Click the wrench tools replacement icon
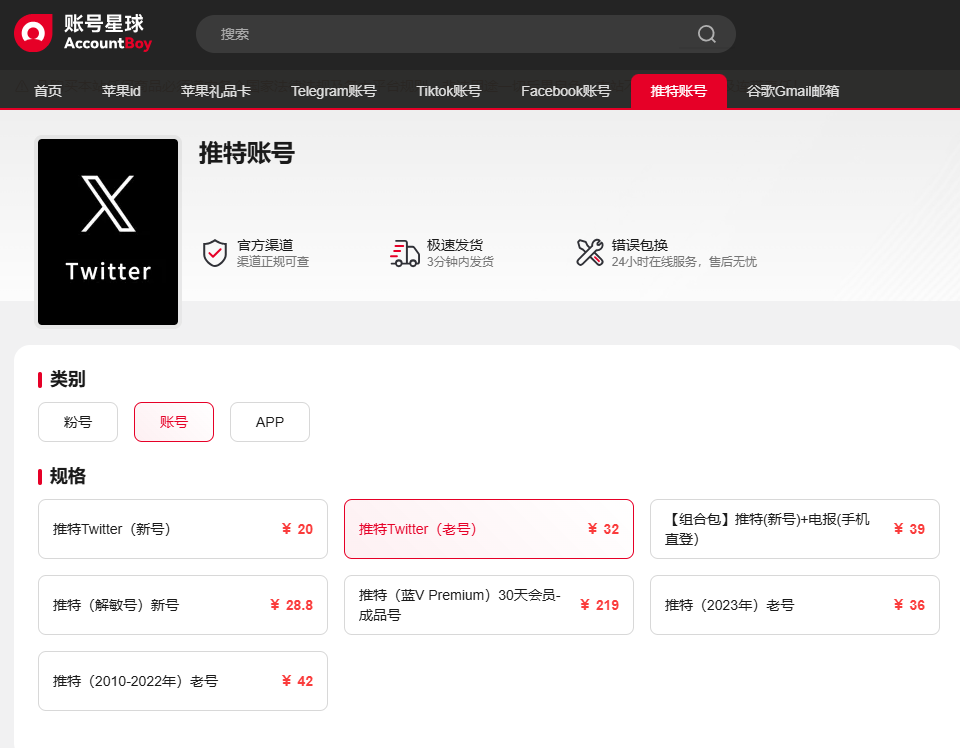Viewport: 960px width, 748px height. tap(590, 253)
